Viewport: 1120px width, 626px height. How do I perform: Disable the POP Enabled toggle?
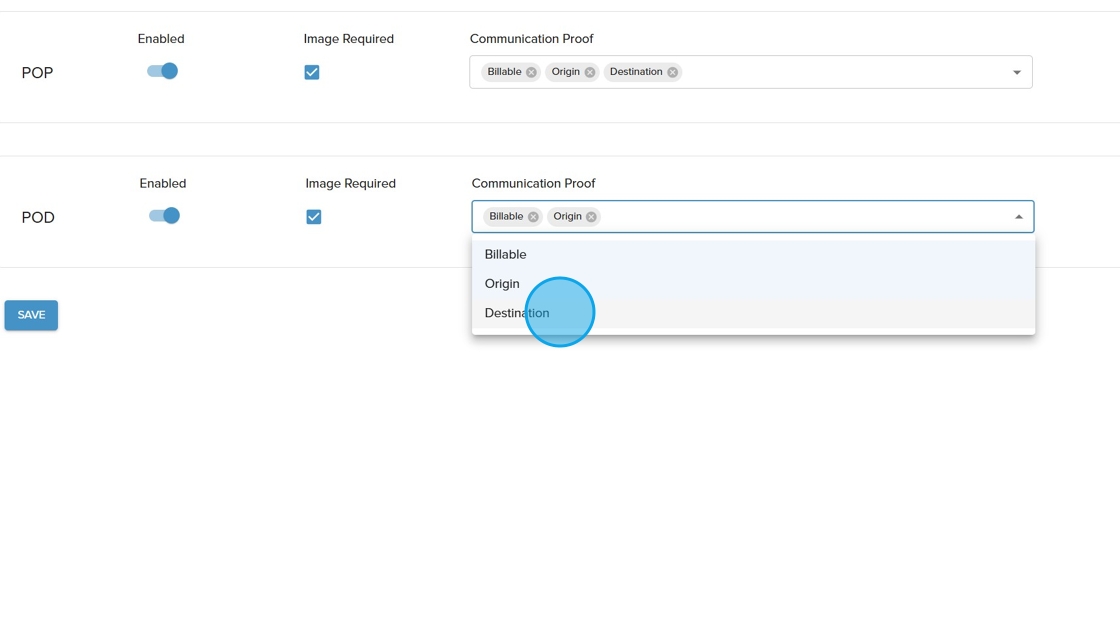click(162, 71)
